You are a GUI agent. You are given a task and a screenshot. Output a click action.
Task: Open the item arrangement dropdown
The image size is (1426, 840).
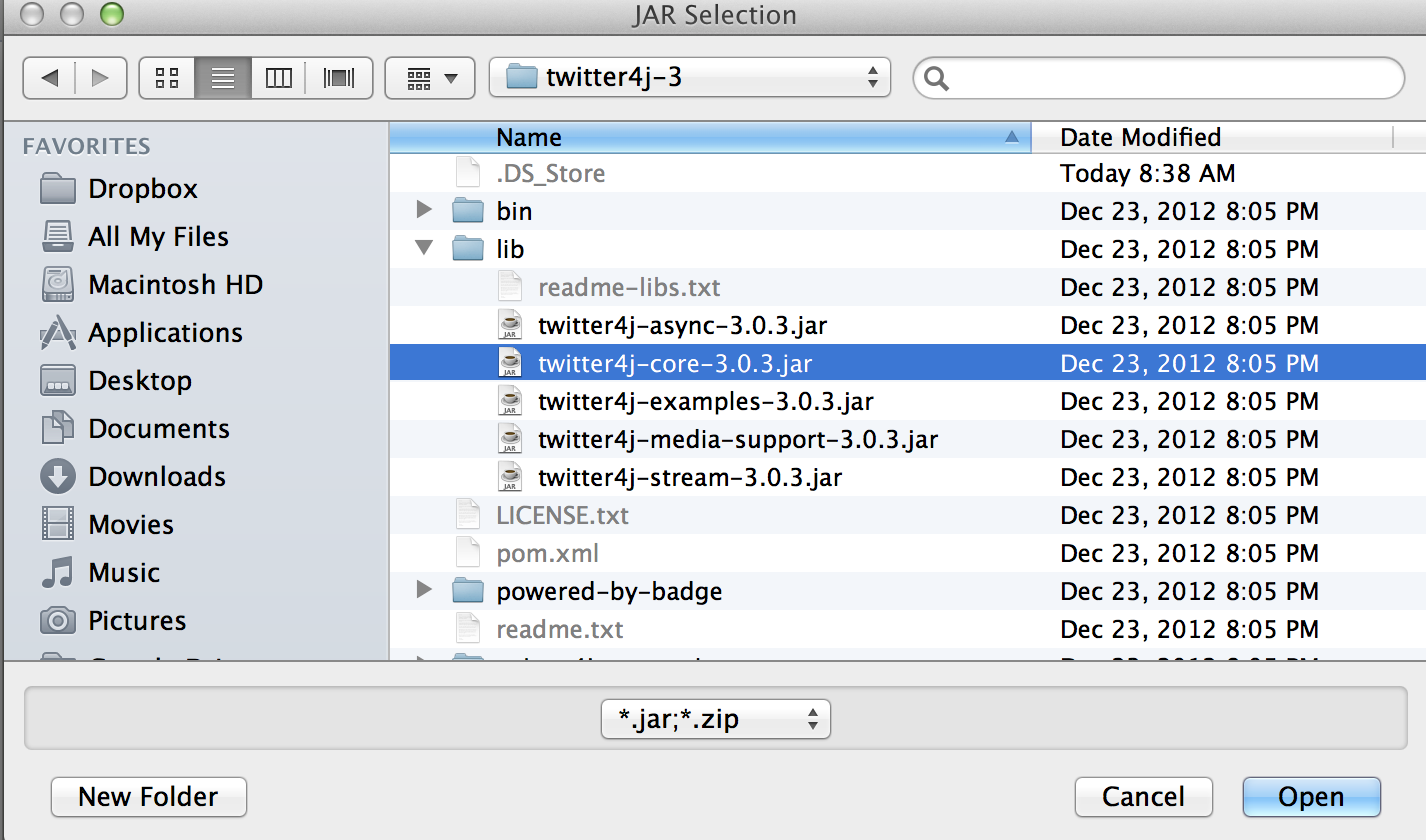coord(429,77)
